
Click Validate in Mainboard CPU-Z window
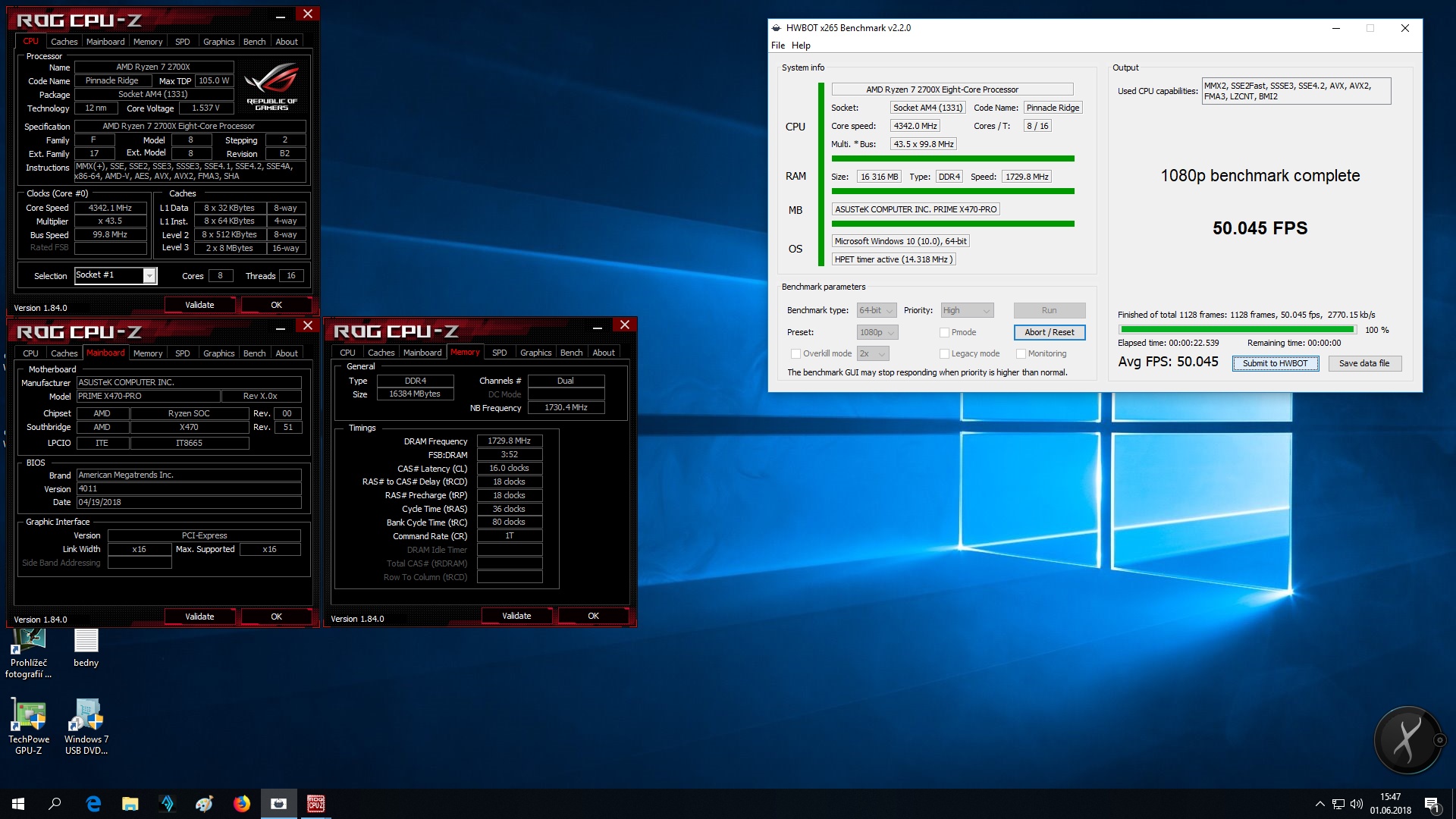(199, 617)
